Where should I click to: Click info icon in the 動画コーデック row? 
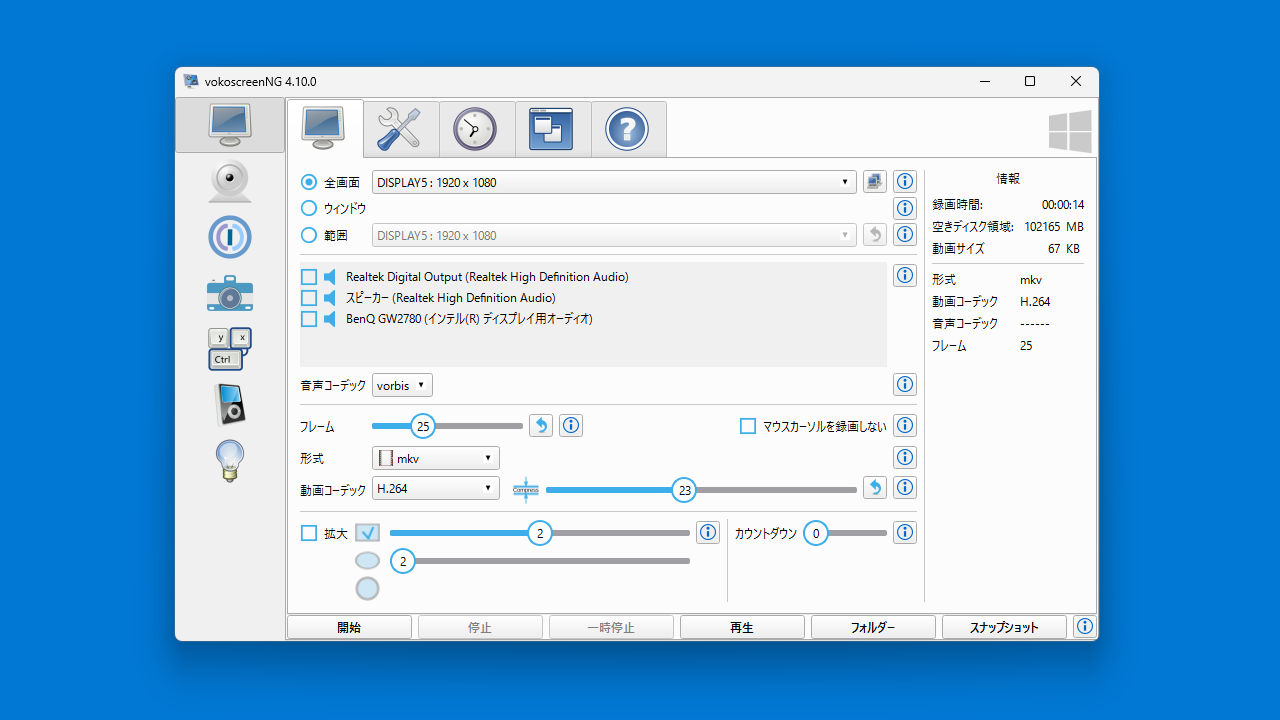905,488
